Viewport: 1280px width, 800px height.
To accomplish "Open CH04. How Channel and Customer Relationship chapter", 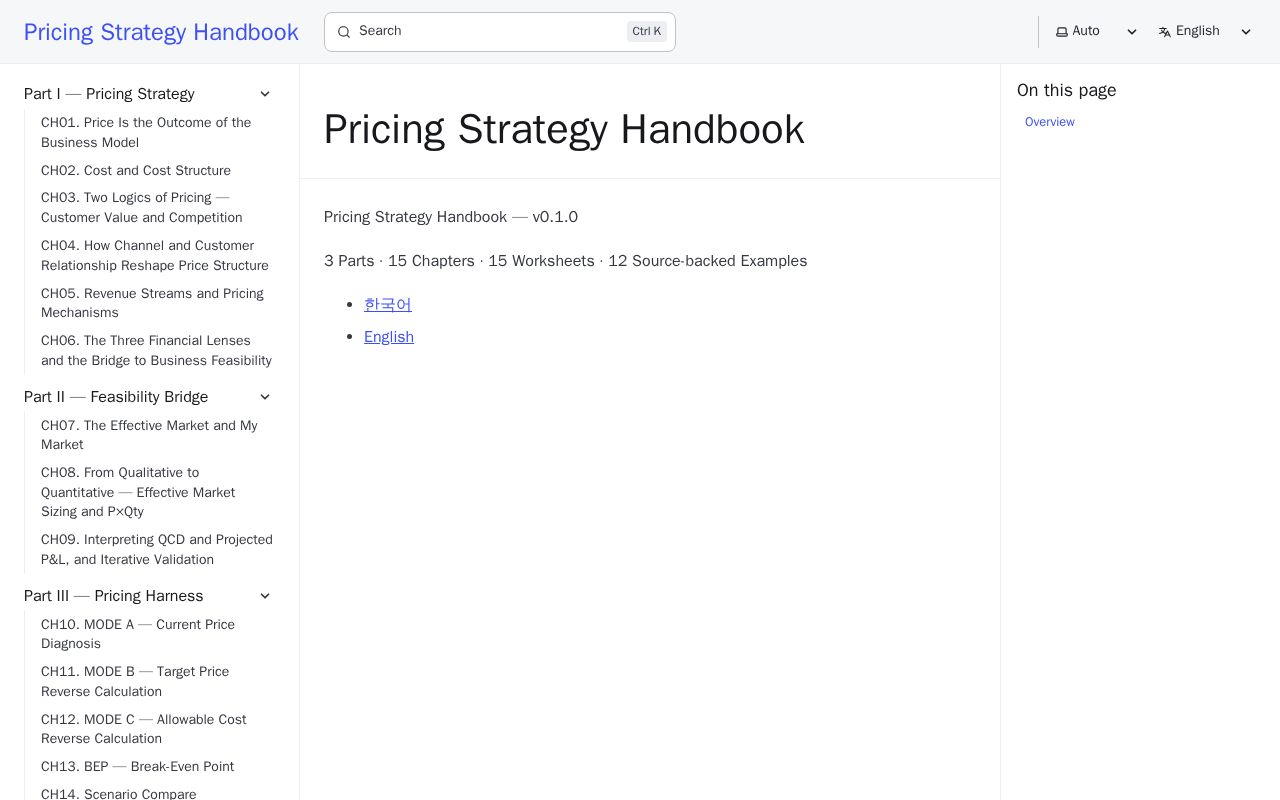I will coord(157,256).
